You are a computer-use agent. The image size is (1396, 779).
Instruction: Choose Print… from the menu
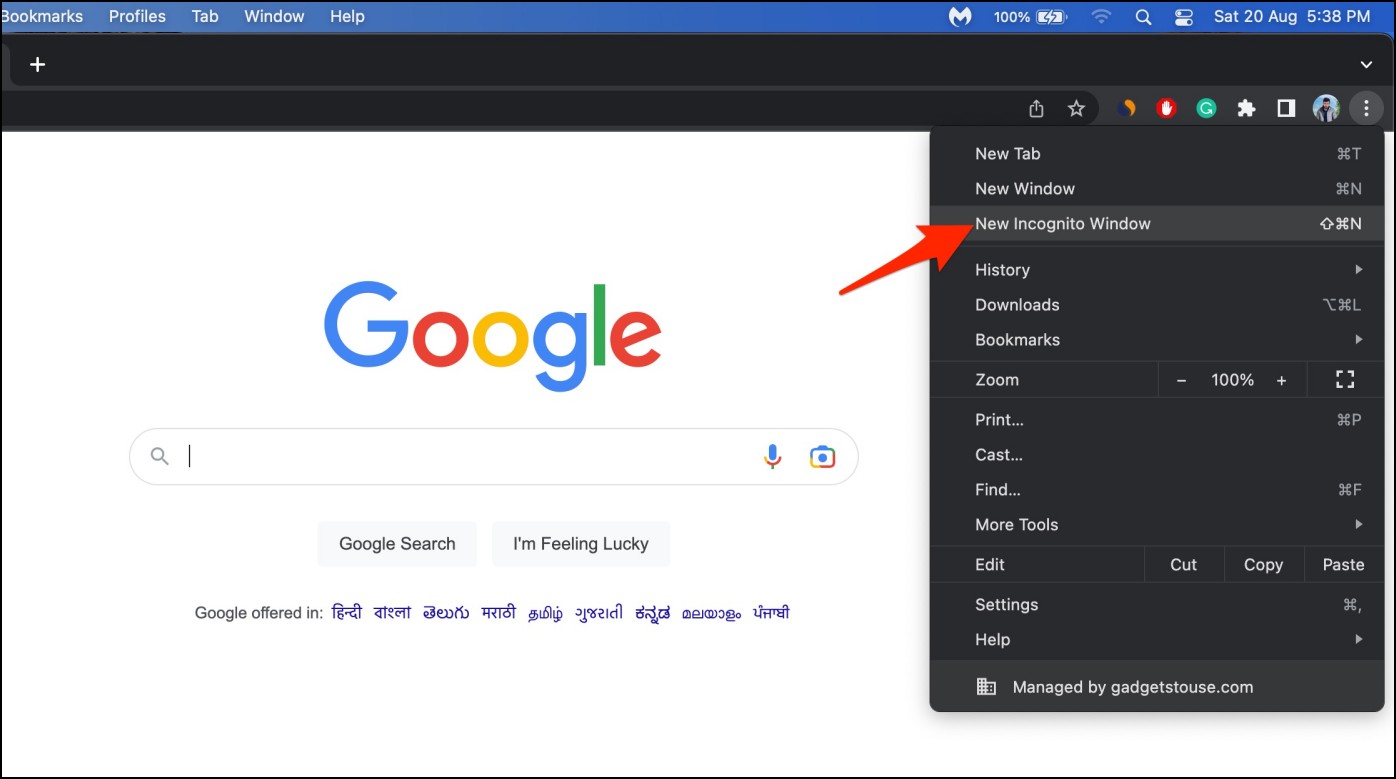1157,420
